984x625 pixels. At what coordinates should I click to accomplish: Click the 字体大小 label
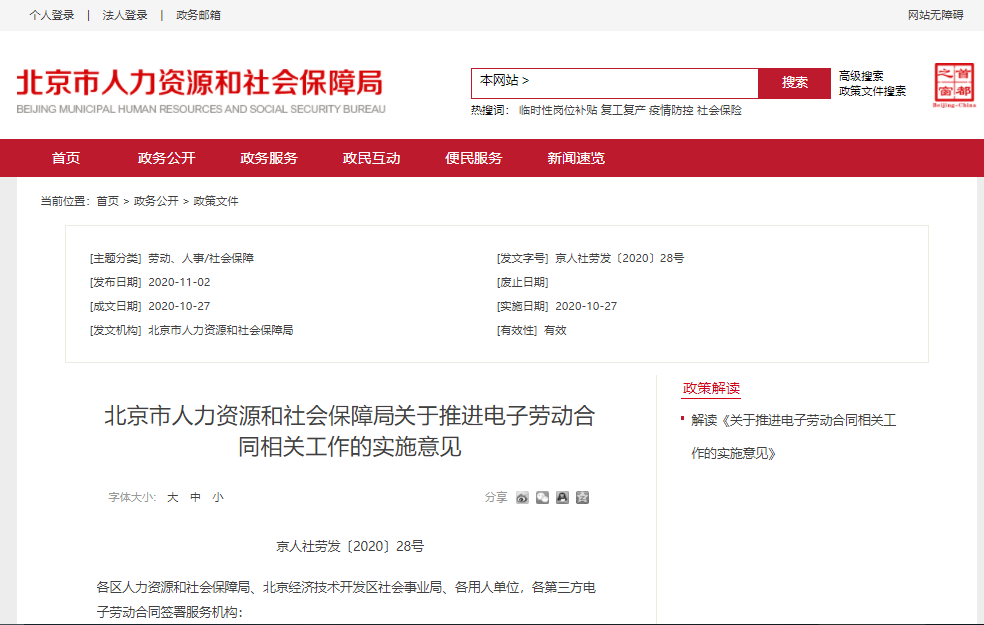coord(132,498)
